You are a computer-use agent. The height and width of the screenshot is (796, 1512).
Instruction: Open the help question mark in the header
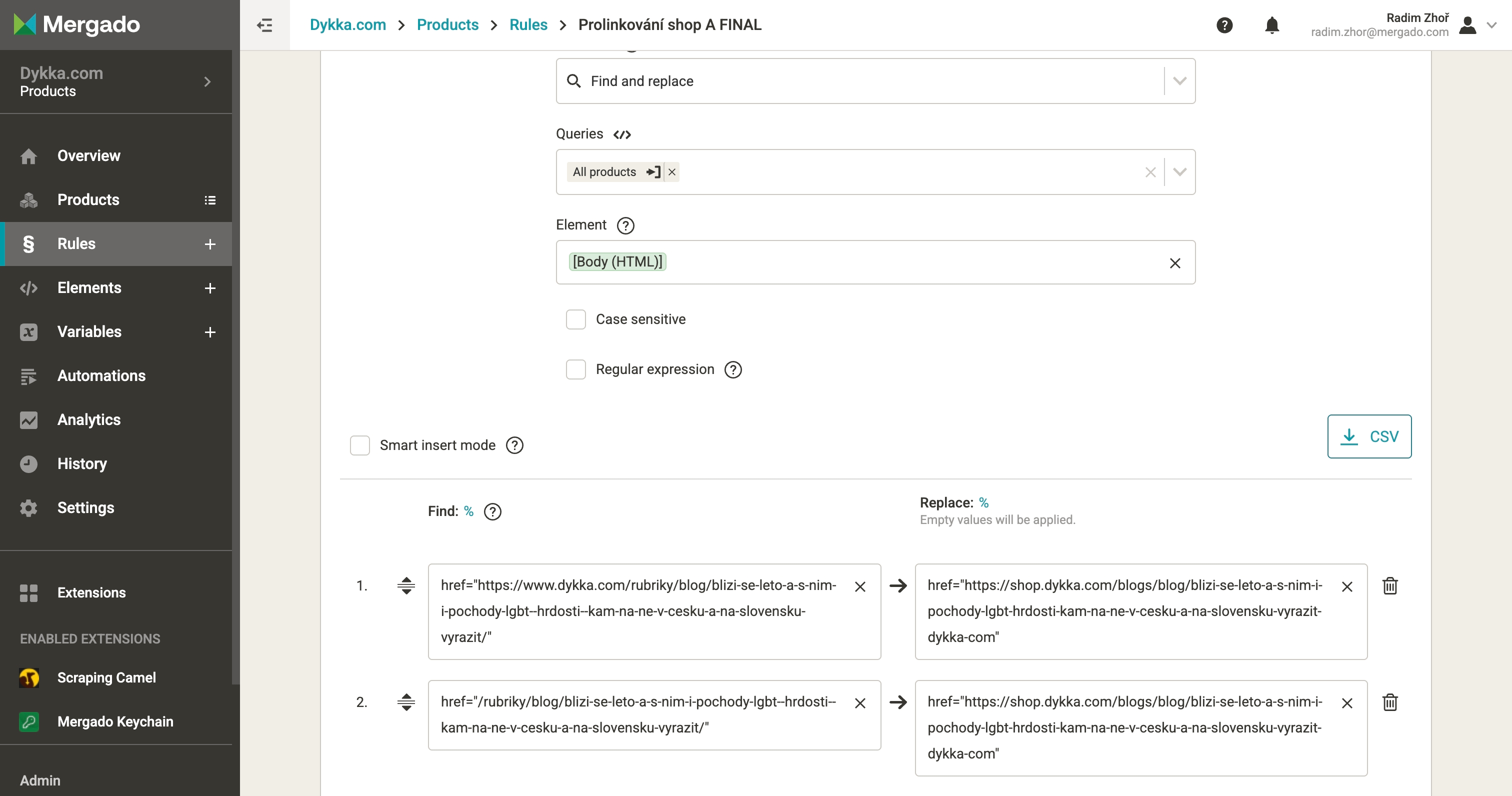point(1224,25)
